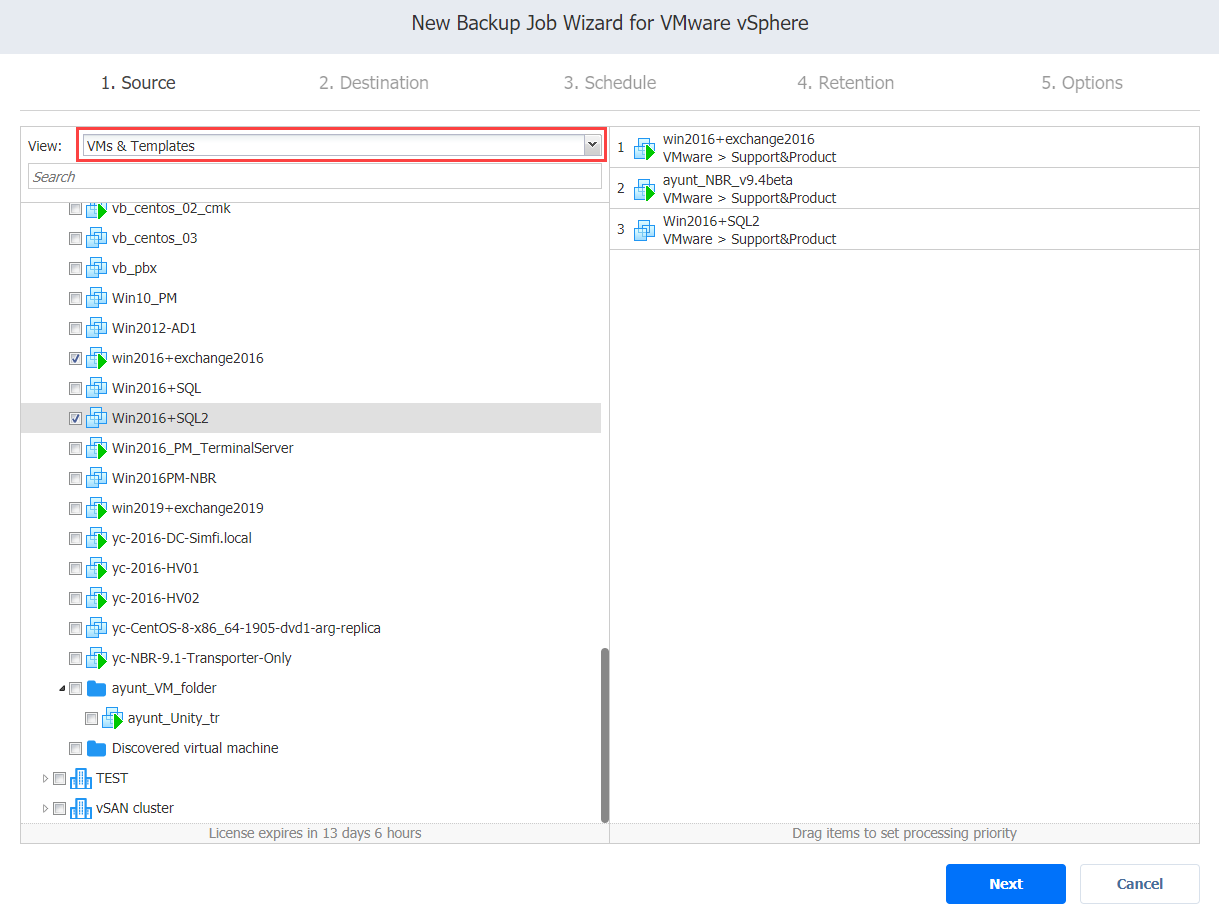The width and height of the screenshot is (1219, 923).
Task: Click the VM icon for yc-NBR-9.1-Transporter-Only
Action: pos(97,658)
